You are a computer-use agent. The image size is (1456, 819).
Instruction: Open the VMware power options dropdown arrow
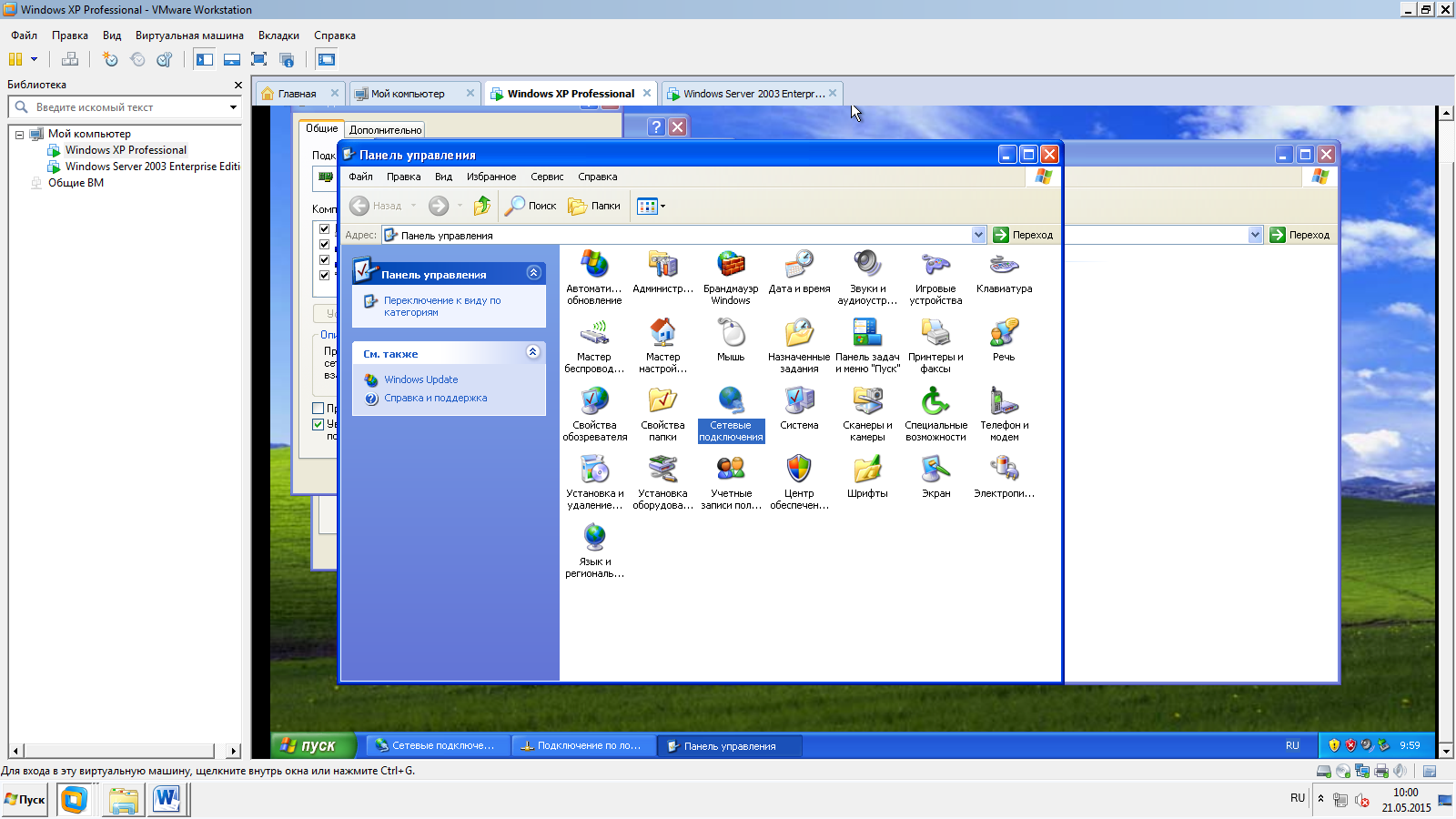pos(35,59)
